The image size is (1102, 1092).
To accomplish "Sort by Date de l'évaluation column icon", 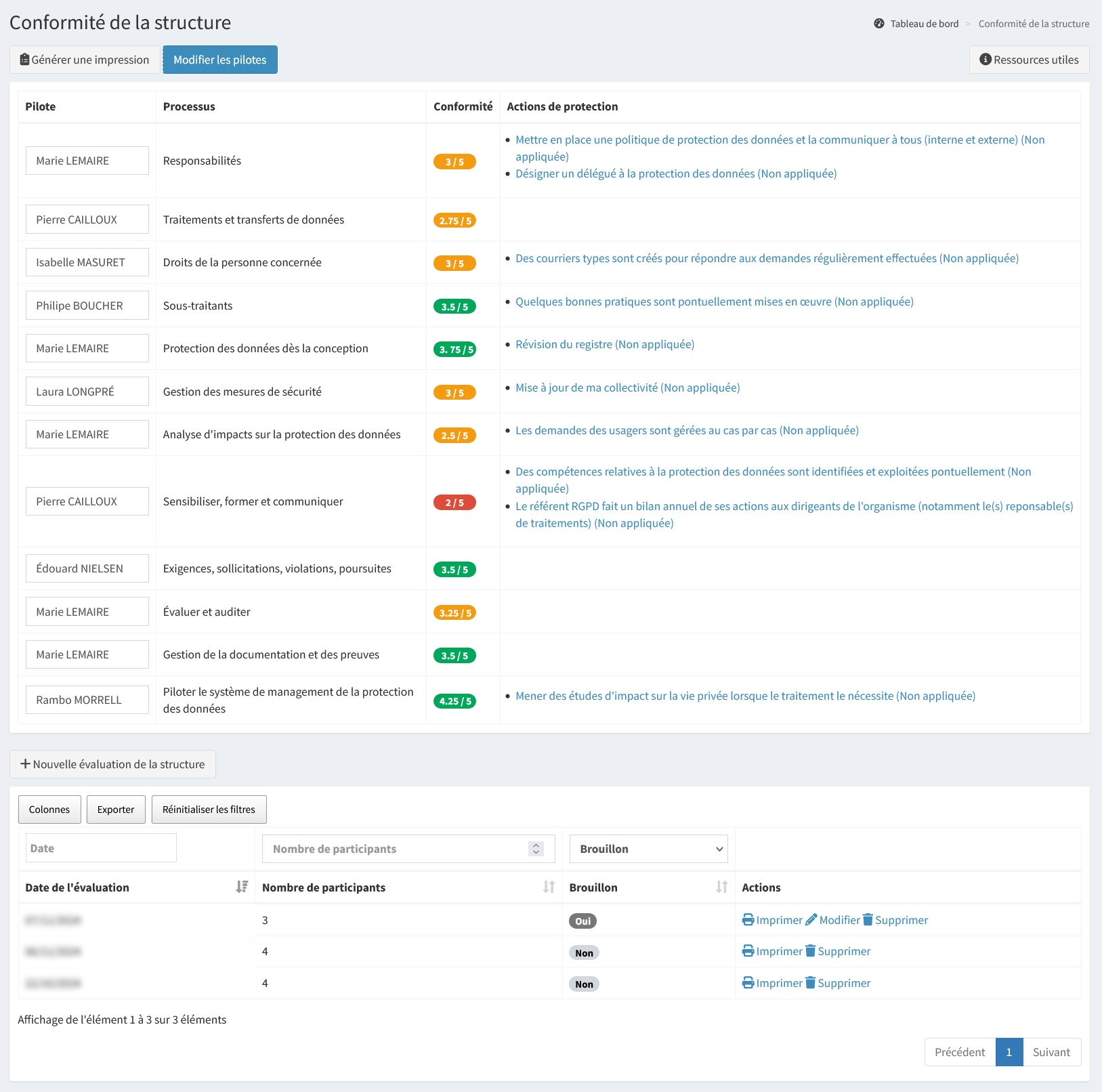I will 242,887.
